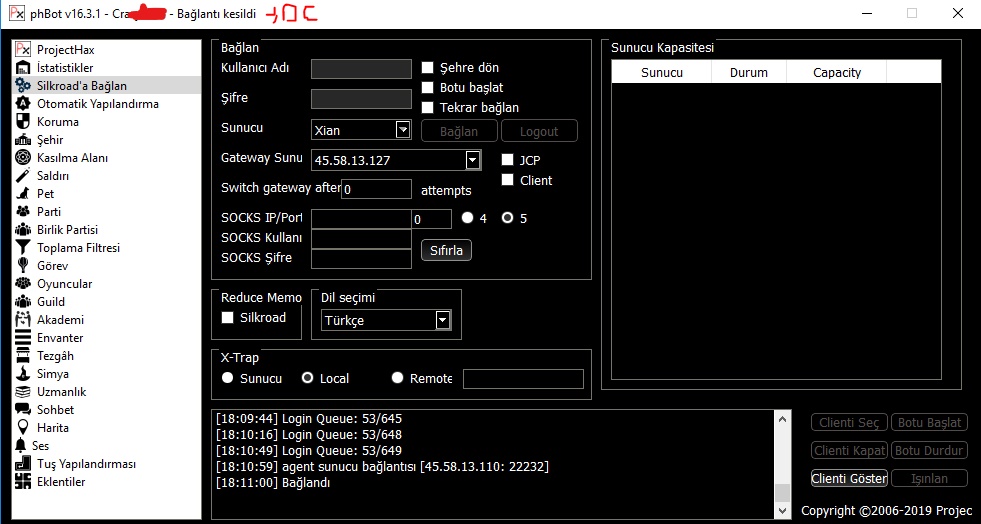
Task: Open the Sunucu dropdown showing Xian
Action: point(403,130)
